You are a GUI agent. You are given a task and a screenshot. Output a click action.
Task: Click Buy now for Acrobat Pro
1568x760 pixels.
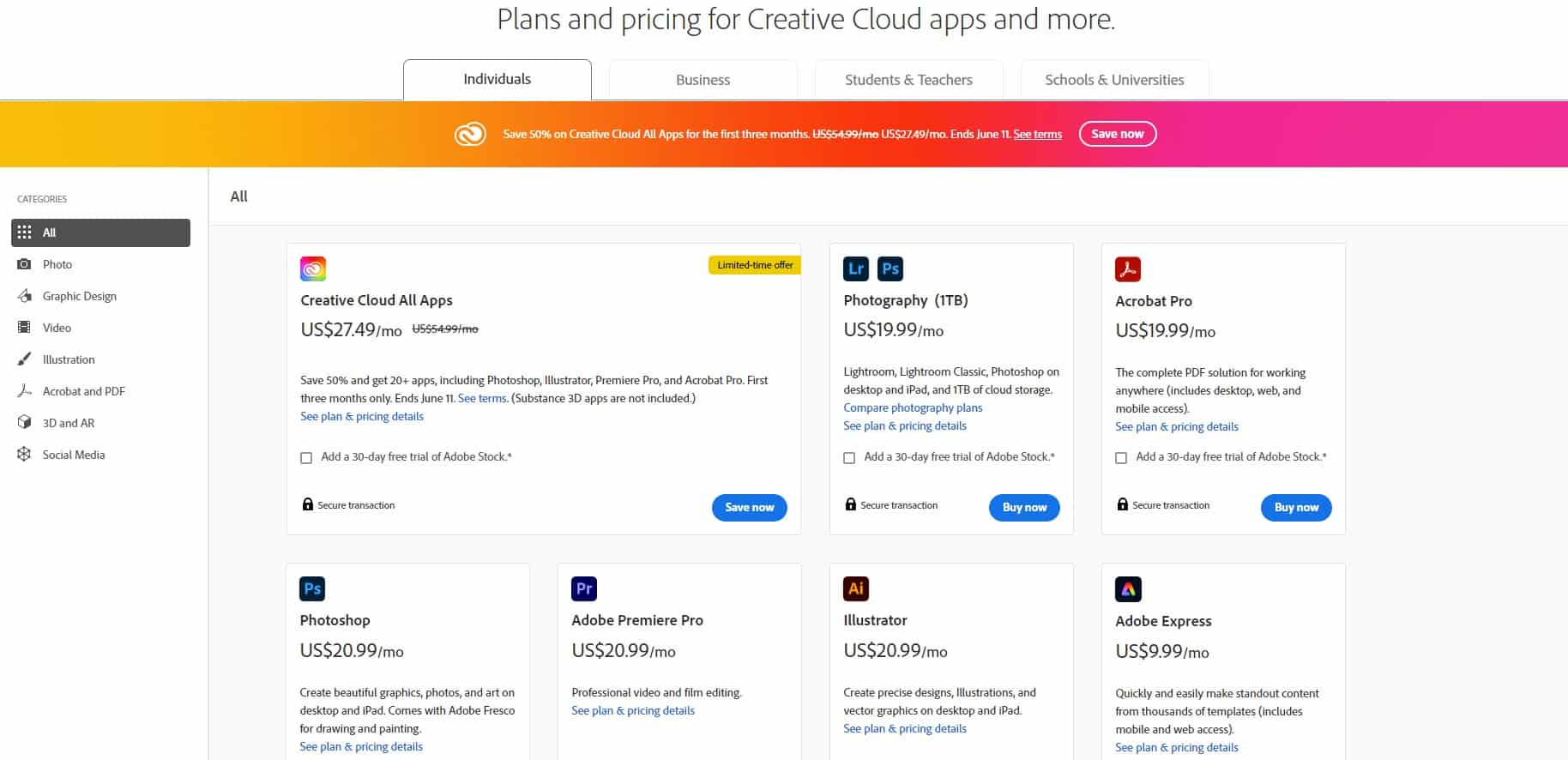pos(1296,508)
